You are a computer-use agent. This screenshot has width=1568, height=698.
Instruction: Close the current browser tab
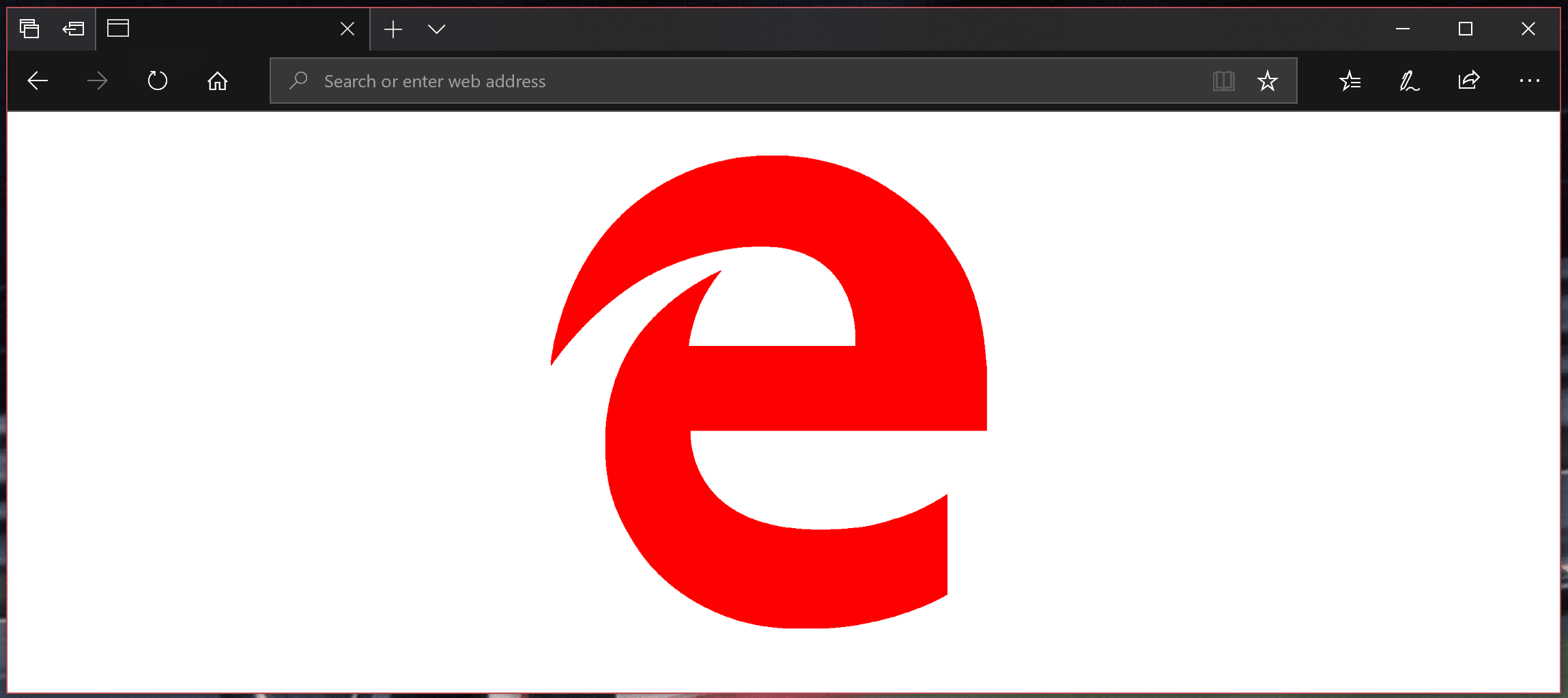pos(347,29)
